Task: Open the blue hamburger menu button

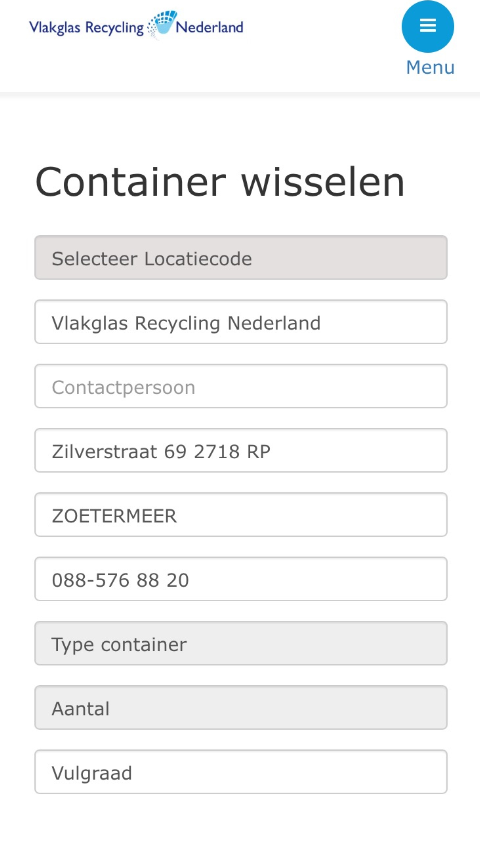Action: [428, 26]
